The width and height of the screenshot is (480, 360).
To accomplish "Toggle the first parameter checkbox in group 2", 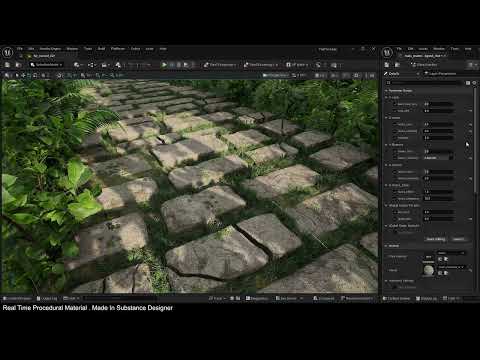I will (395, 124).
